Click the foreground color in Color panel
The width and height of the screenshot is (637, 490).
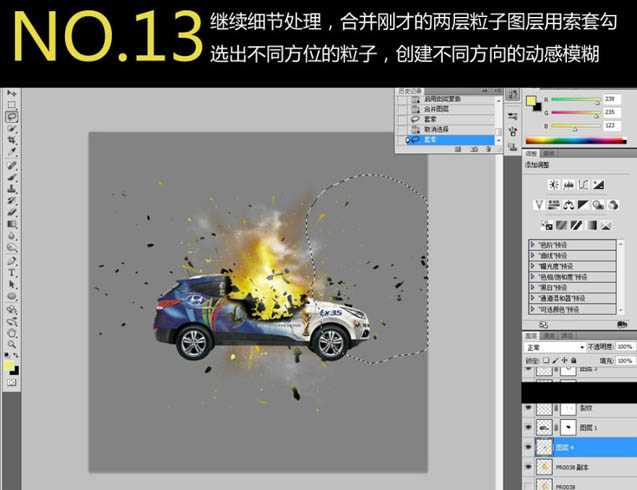click(x=531, y=101)
